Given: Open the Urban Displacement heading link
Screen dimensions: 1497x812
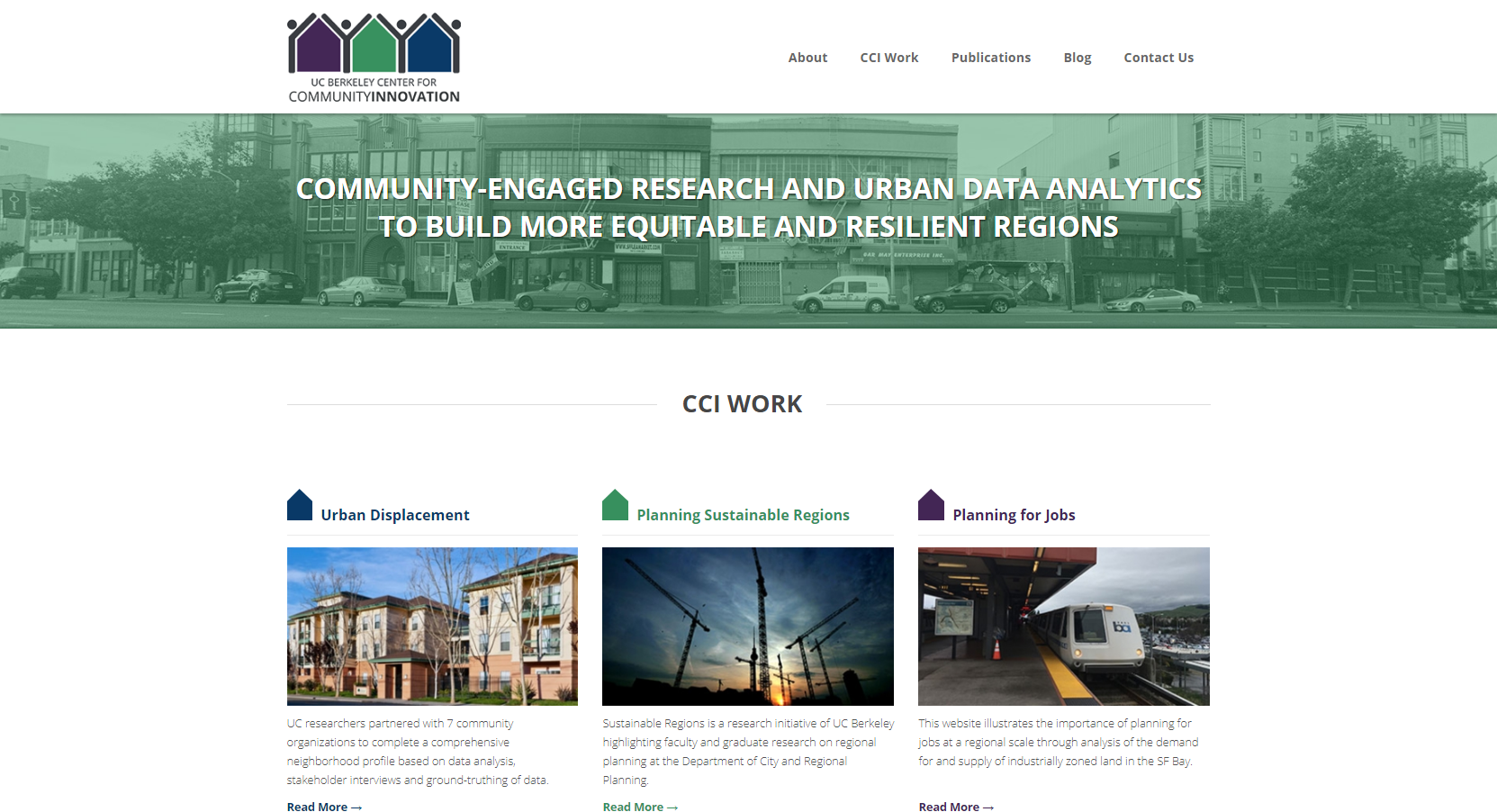Looking at the screenshot, I should tap(395, 515).
